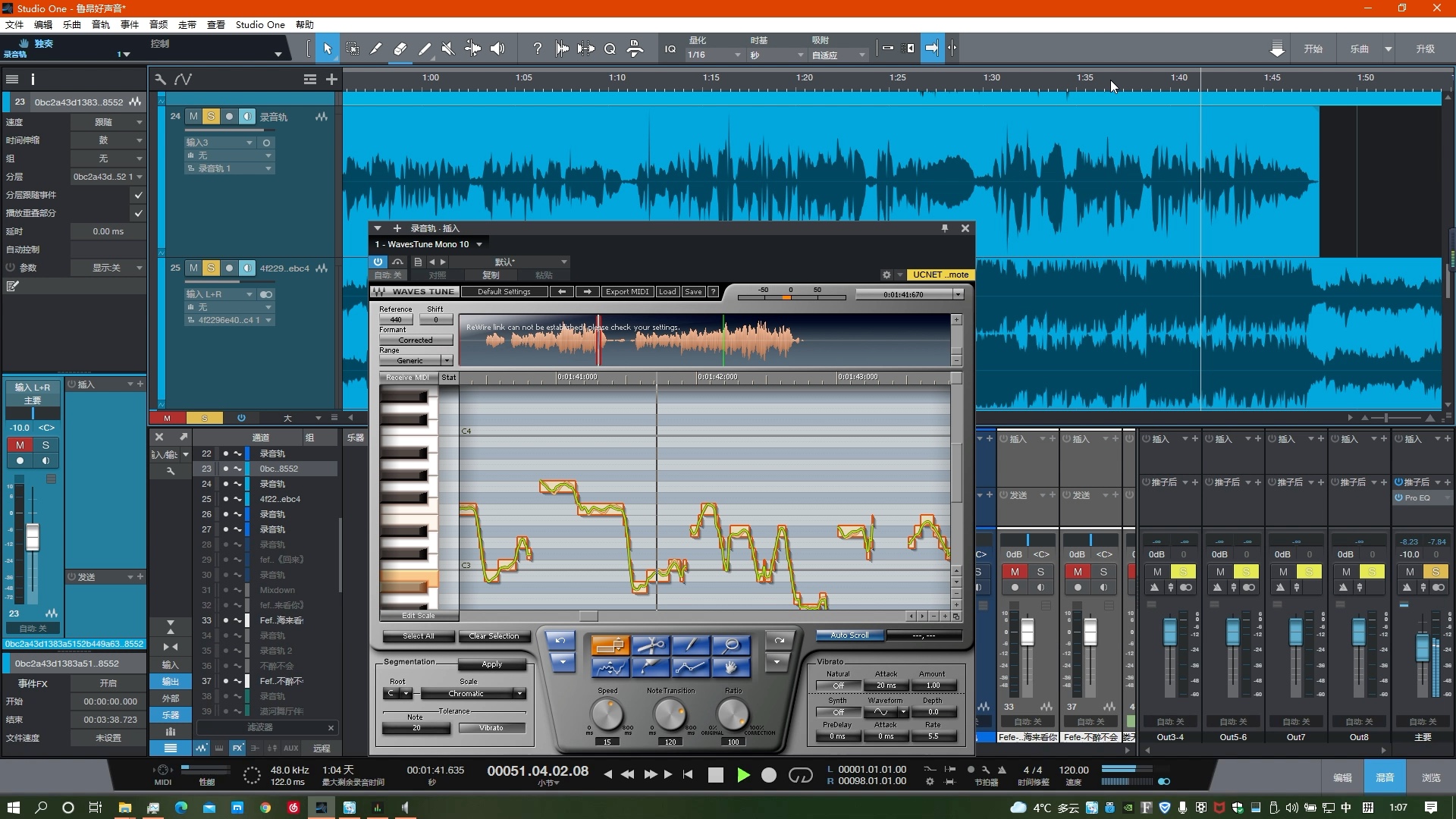1456x819 pixels.
Task: Open the Waves Tune Root note dropdown
Action: pos(398,694)
